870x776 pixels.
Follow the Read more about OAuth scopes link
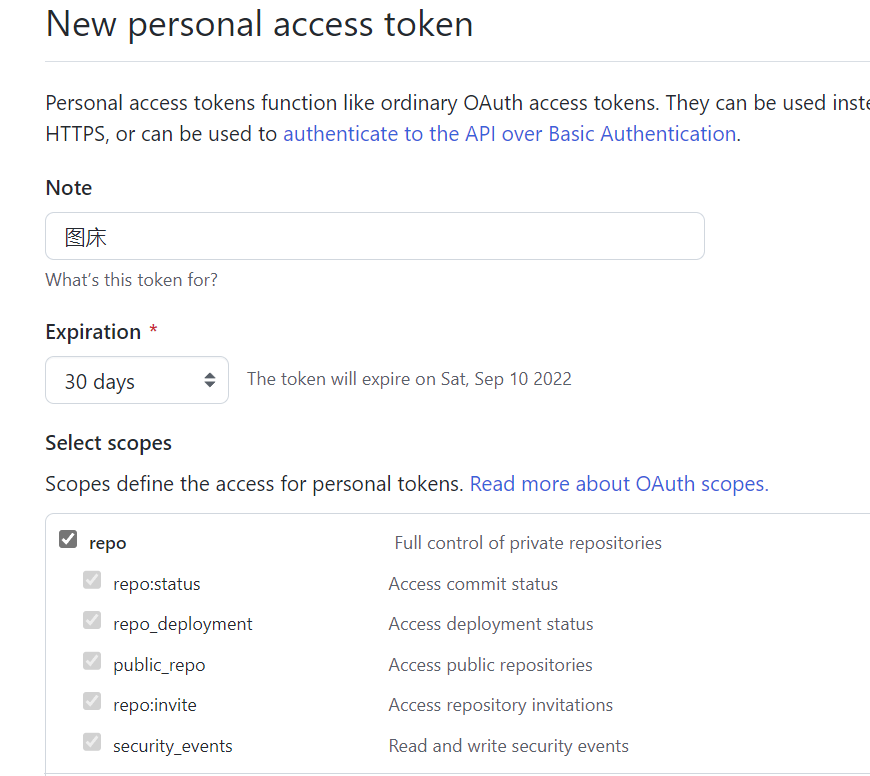(619, 484)
